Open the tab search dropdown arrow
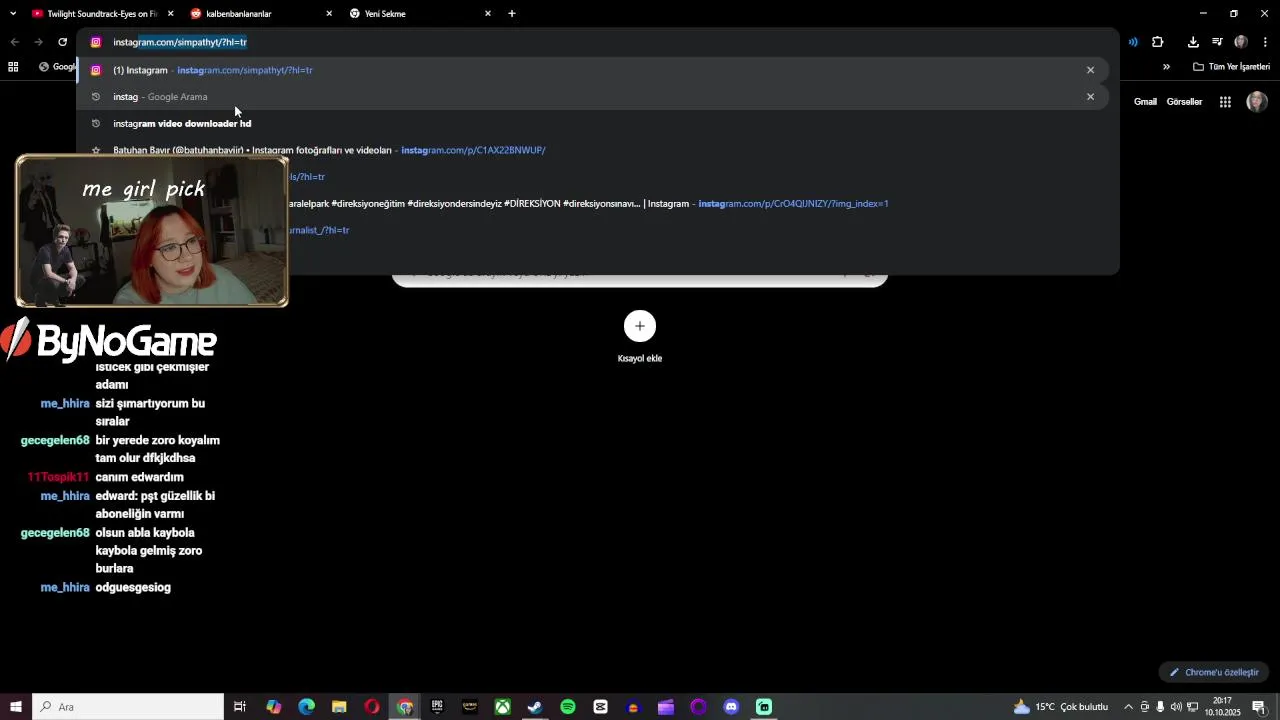 click(13, 14)
